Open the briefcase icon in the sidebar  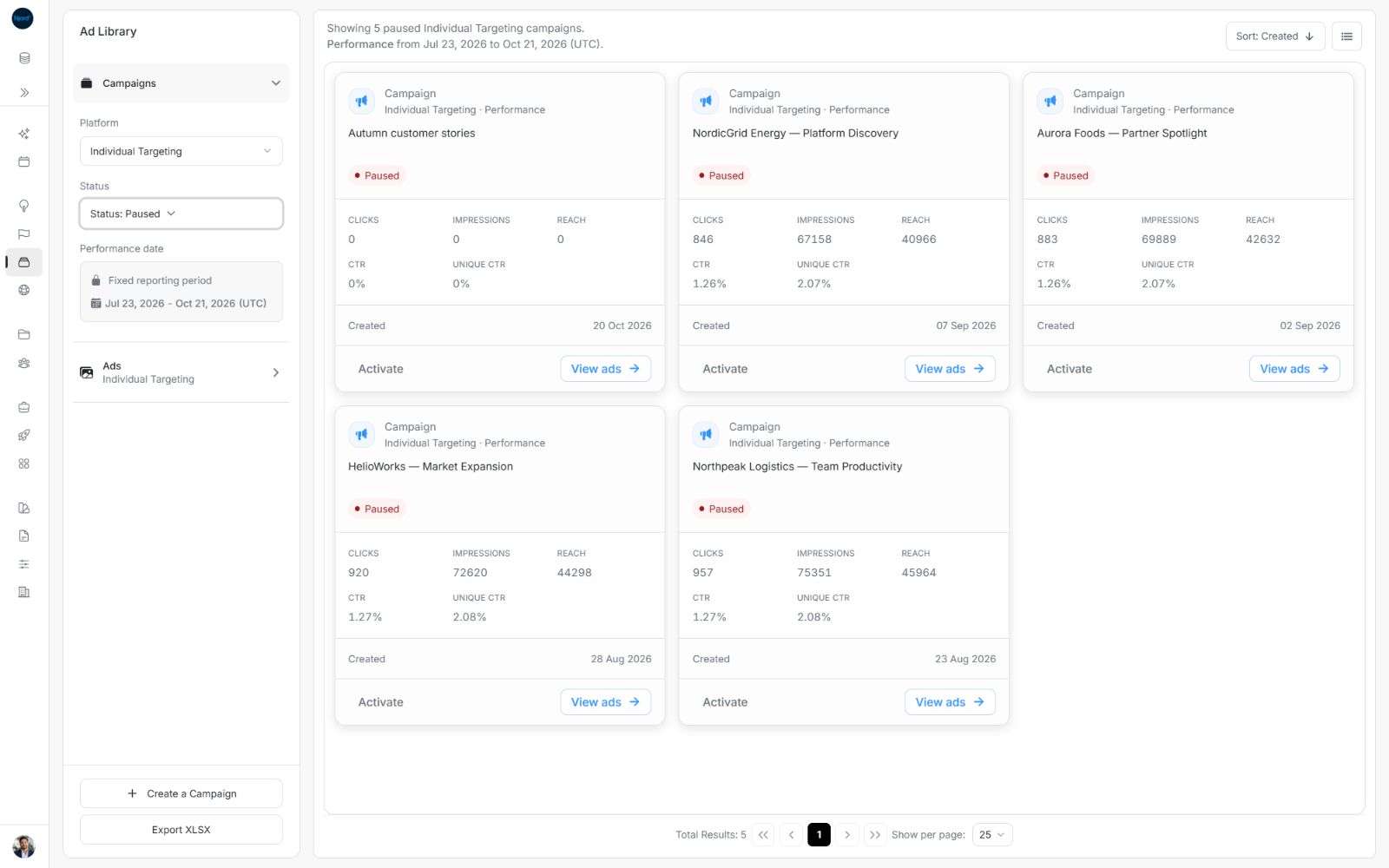(24, 407)
